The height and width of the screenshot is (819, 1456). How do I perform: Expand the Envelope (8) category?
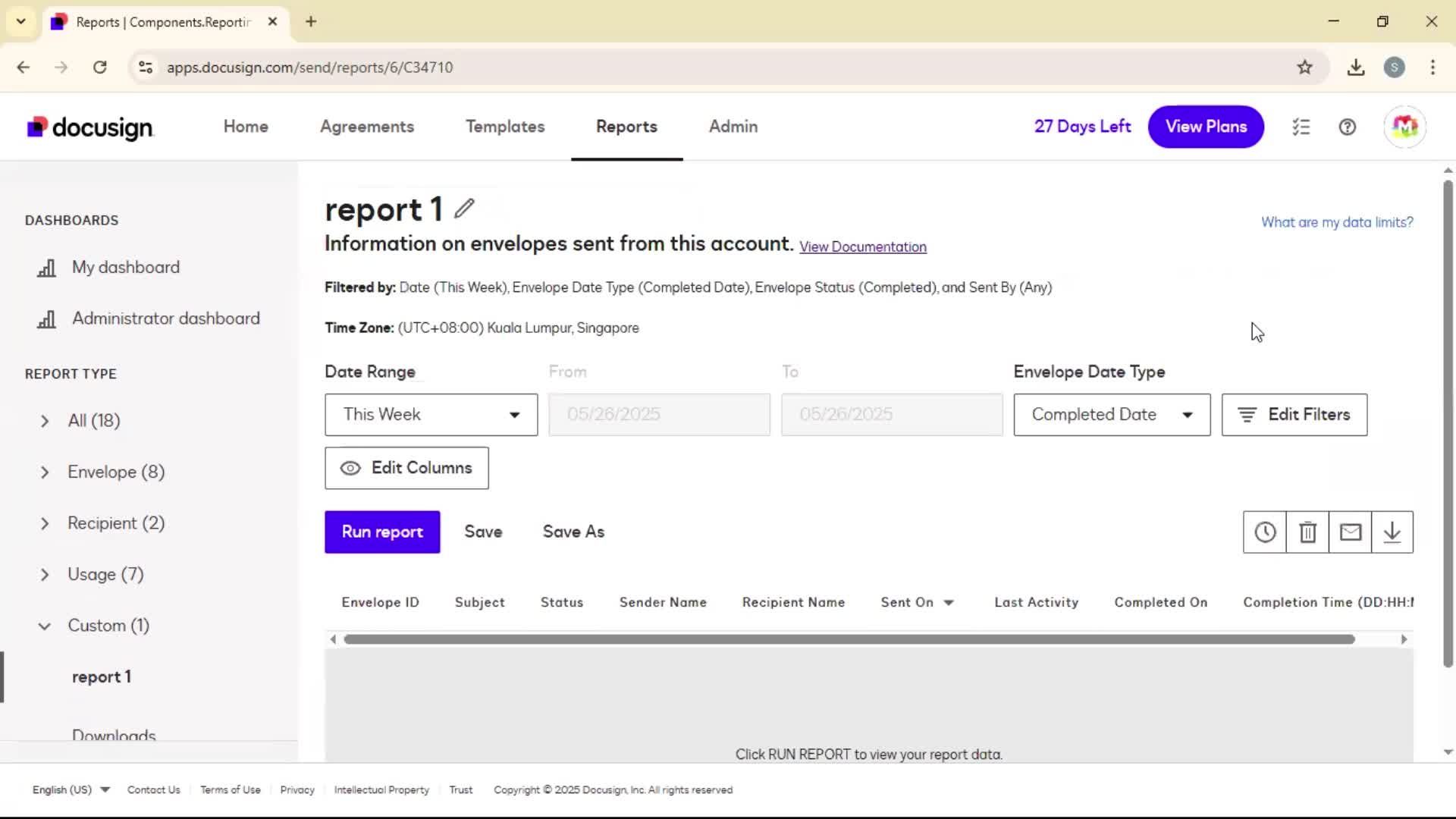[x=45, y=472]
